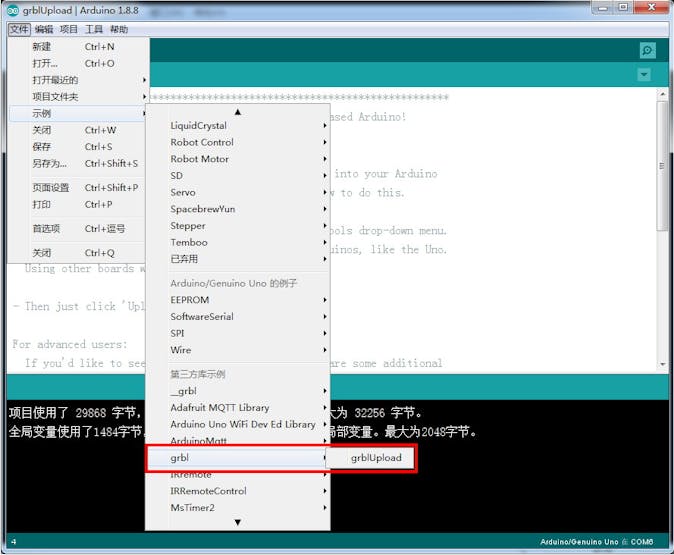The width and height of the screenshot is (674, 555).
Task: Maximize the Arduino window
Action: pos(623,8)
